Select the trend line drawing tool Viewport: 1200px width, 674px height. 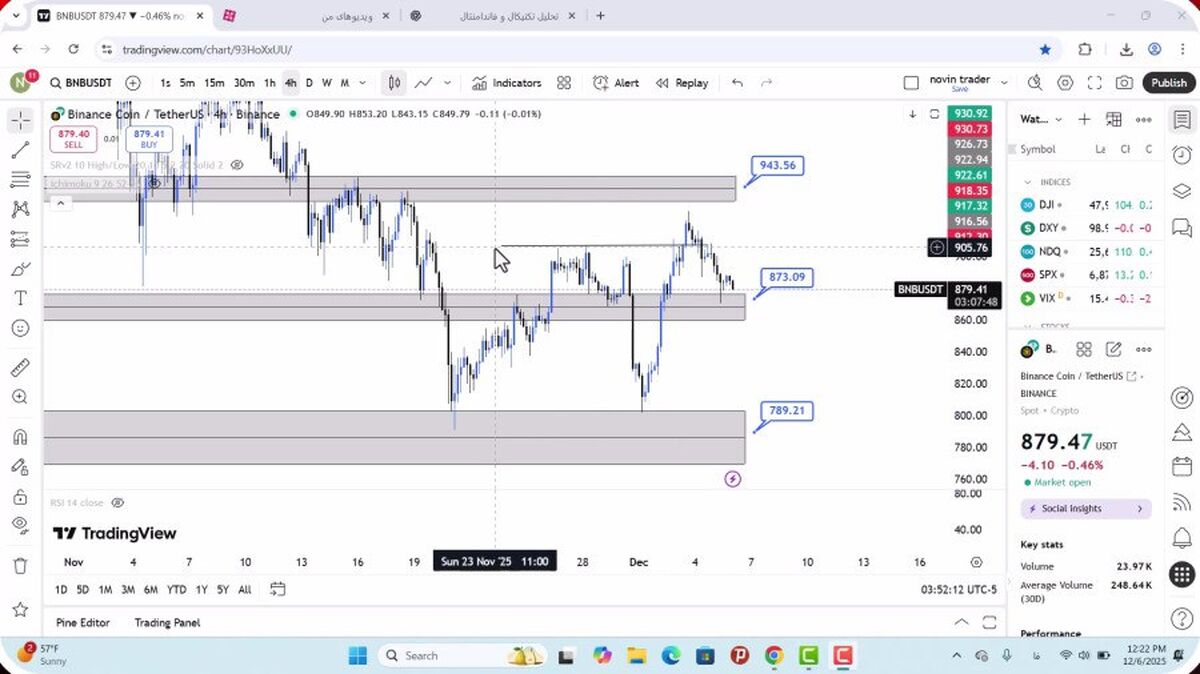click(x=20, y=150)
